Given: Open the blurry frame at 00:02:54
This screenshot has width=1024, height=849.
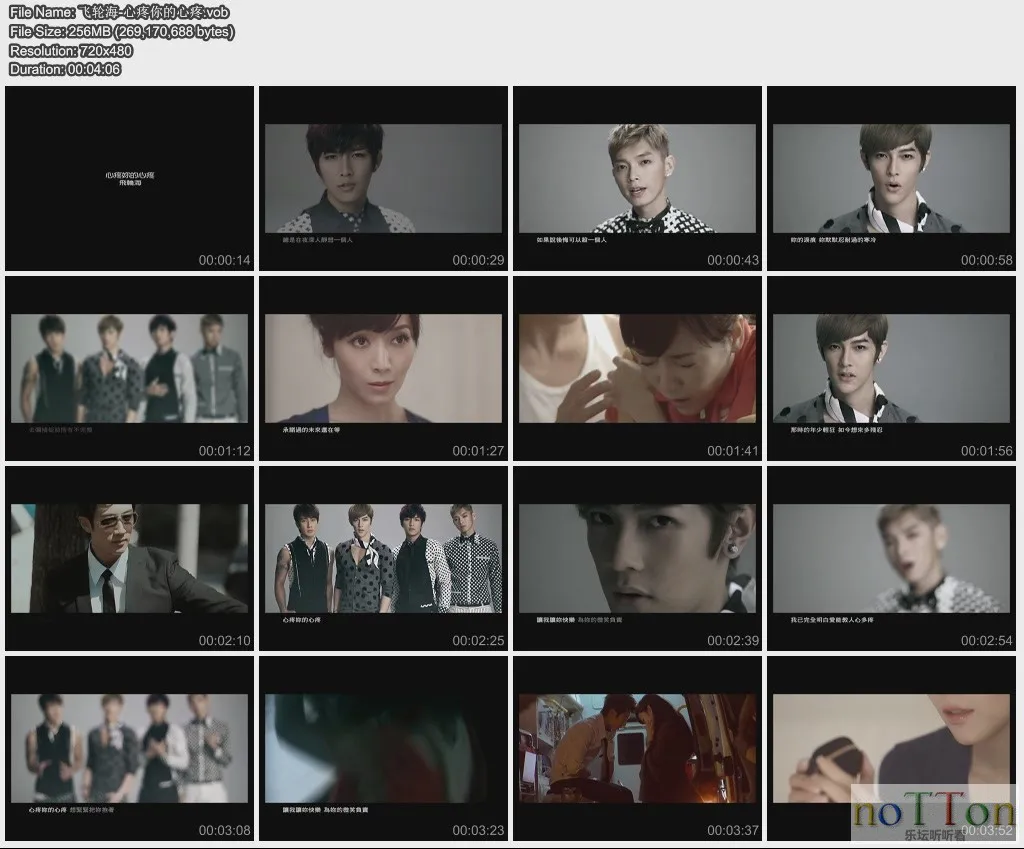Looking at the screenshot, I should [x=891, y=558].
